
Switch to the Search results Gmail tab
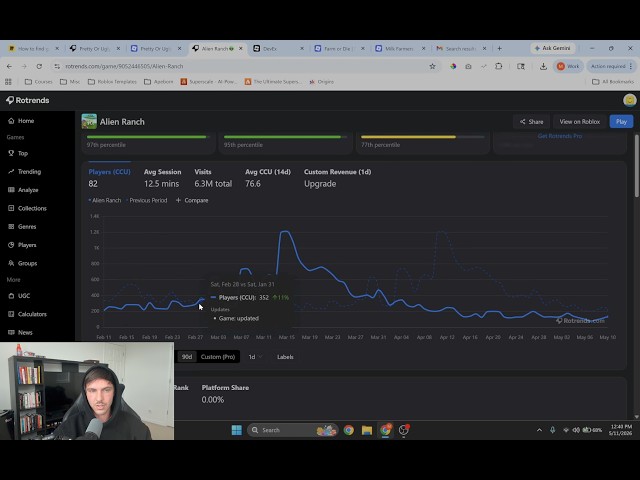click(x=461, y=48)
